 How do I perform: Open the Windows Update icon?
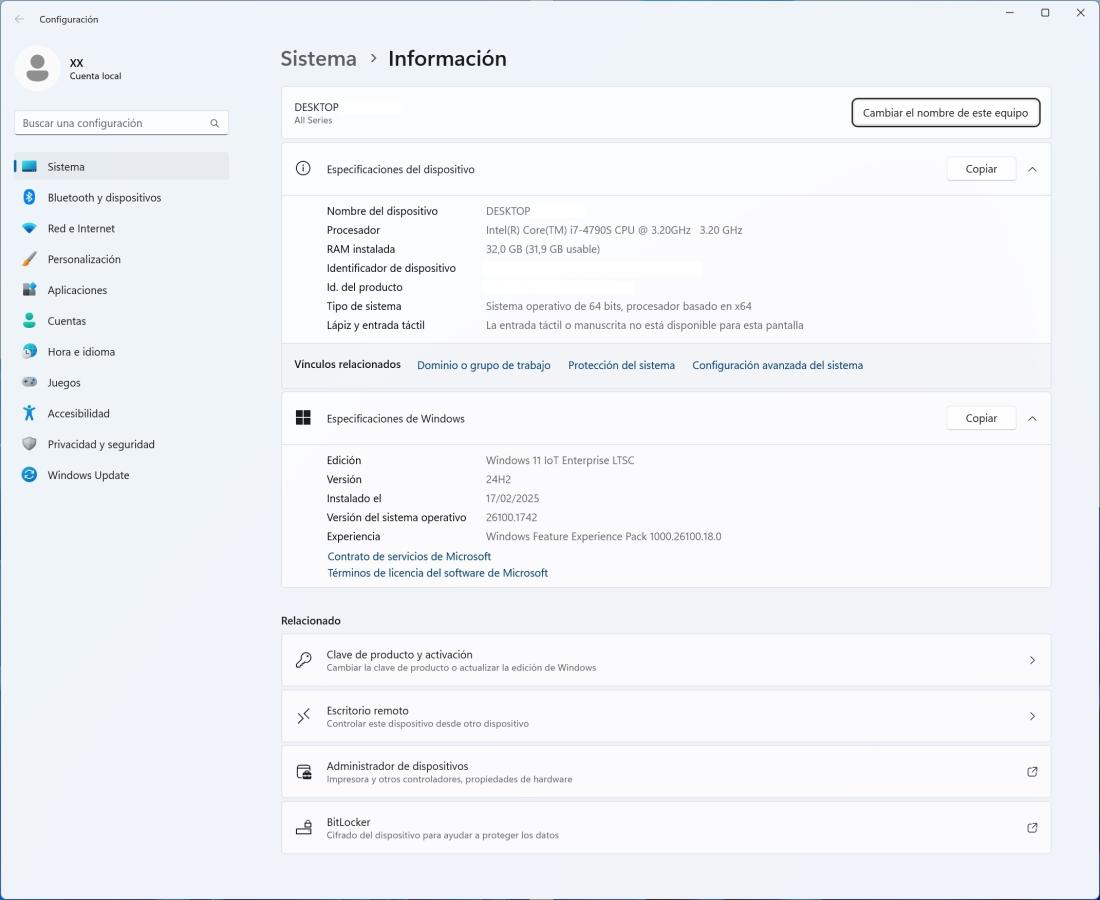tap(29, 476)
